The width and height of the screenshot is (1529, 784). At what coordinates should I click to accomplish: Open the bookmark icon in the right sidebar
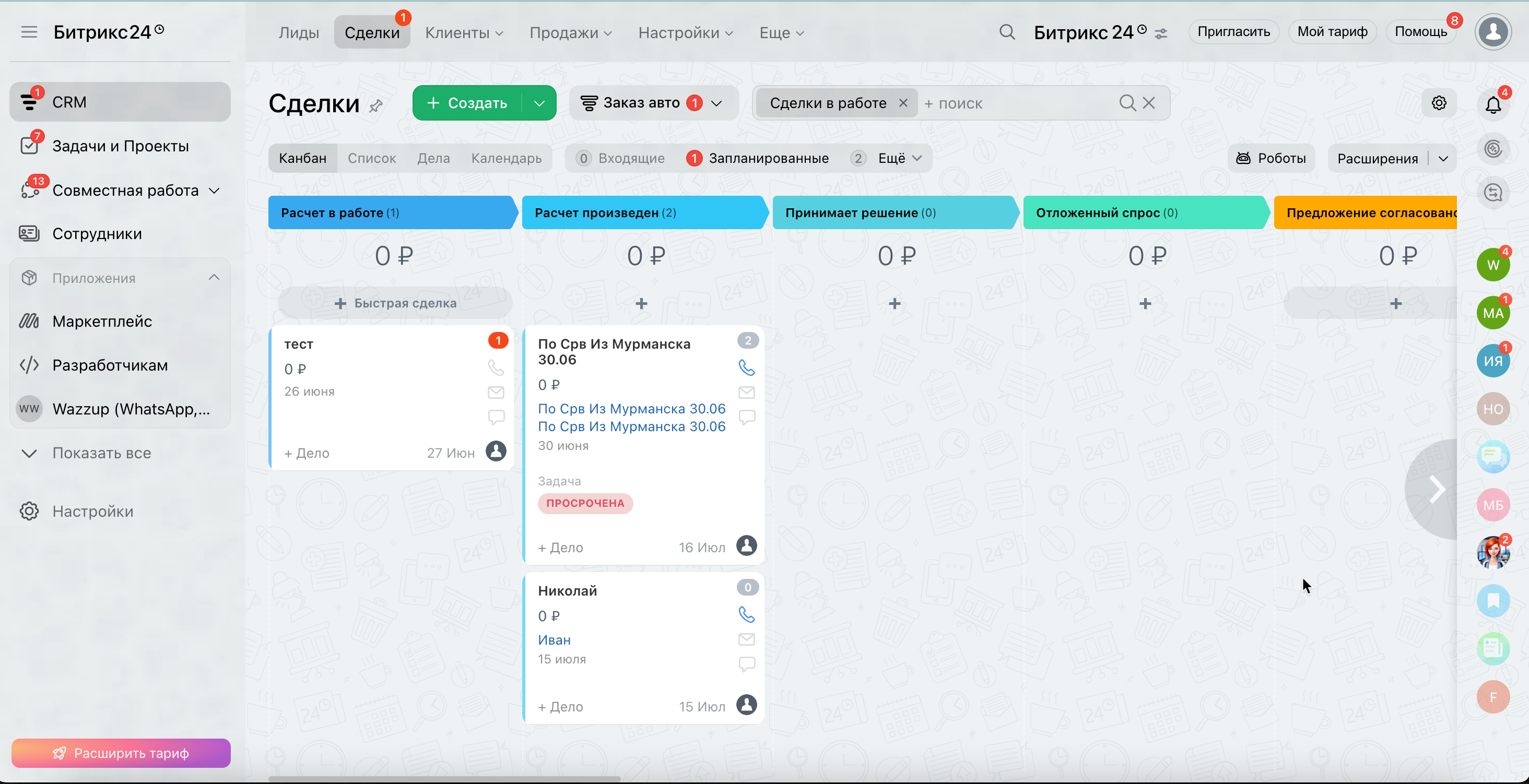click(1493, 601)
